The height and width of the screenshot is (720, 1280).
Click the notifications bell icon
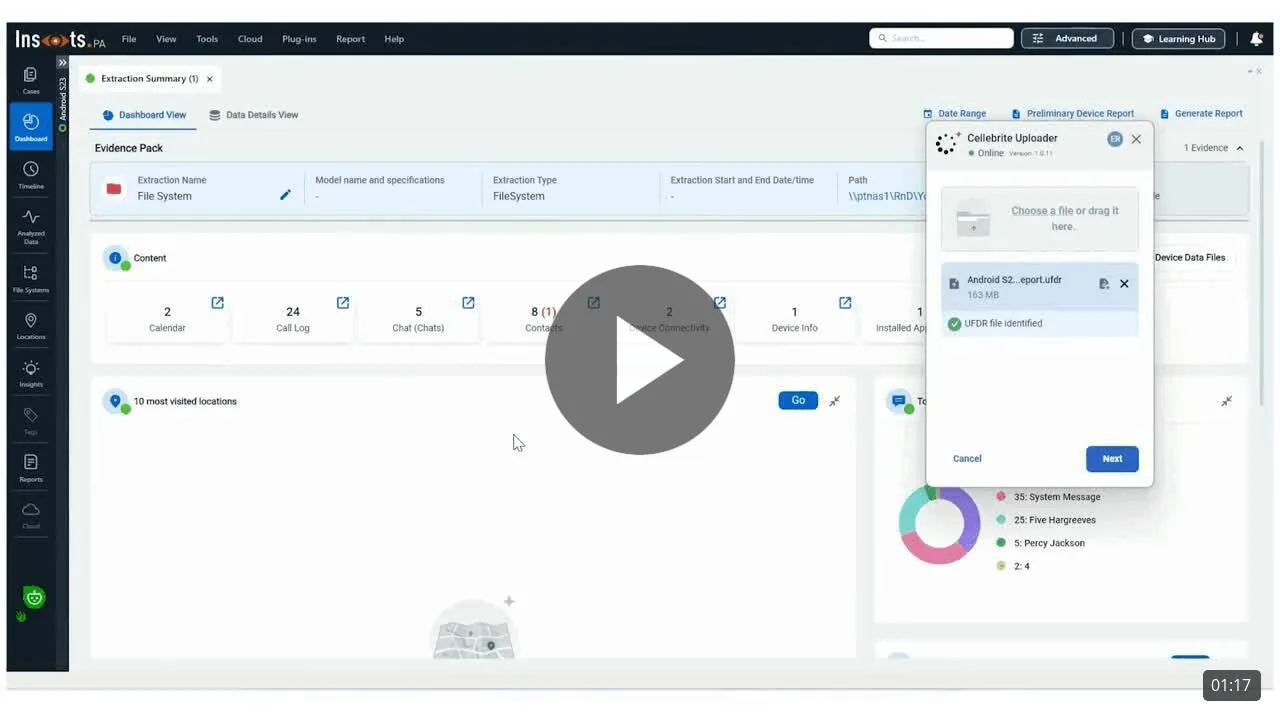coord(1256,39)
